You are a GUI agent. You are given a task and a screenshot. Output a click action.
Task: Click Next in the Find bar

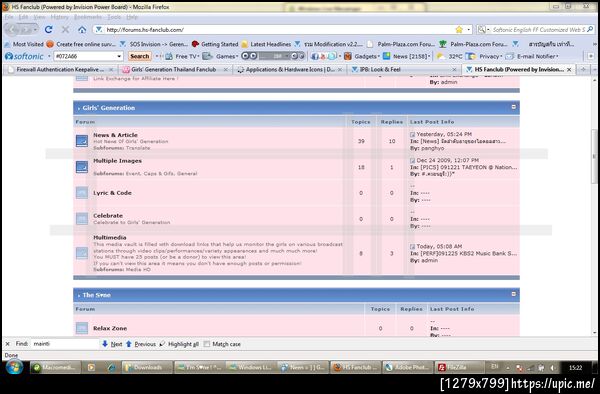(x=112, y=344)
